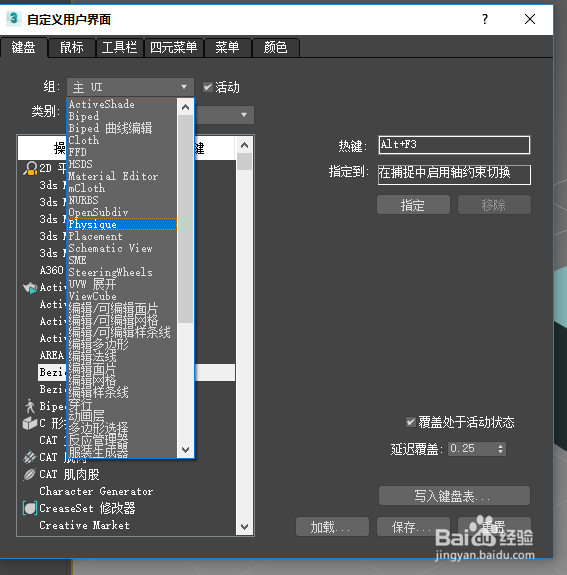Click the 3ds Max app icon in title bar
Screen dimensions: 567x575
[x=14, y=18]
